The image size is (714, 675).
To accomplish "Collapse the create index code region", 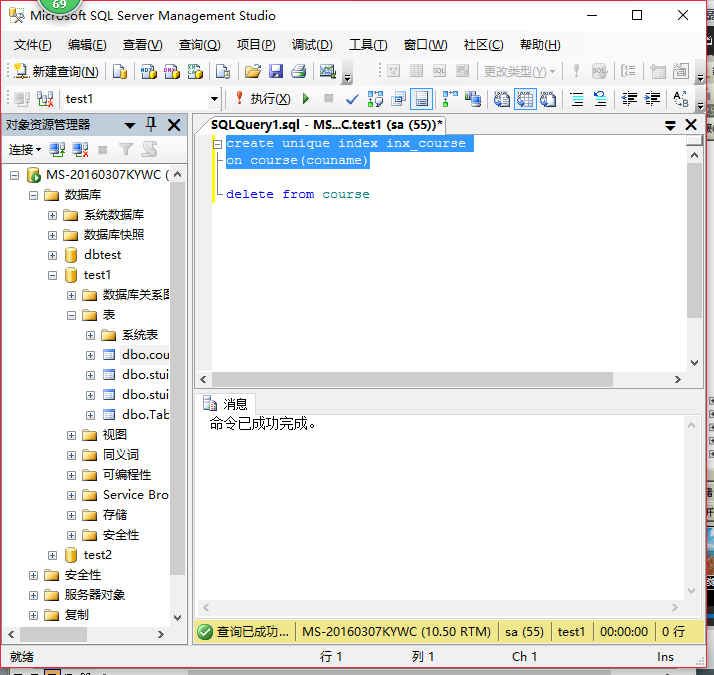I will coord(218,144).
